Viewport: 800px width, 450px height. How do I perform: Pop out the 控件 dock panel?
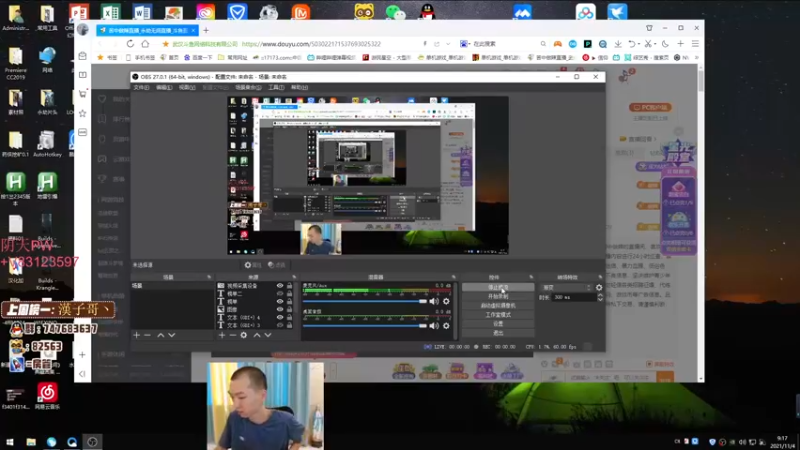[531, 277]
